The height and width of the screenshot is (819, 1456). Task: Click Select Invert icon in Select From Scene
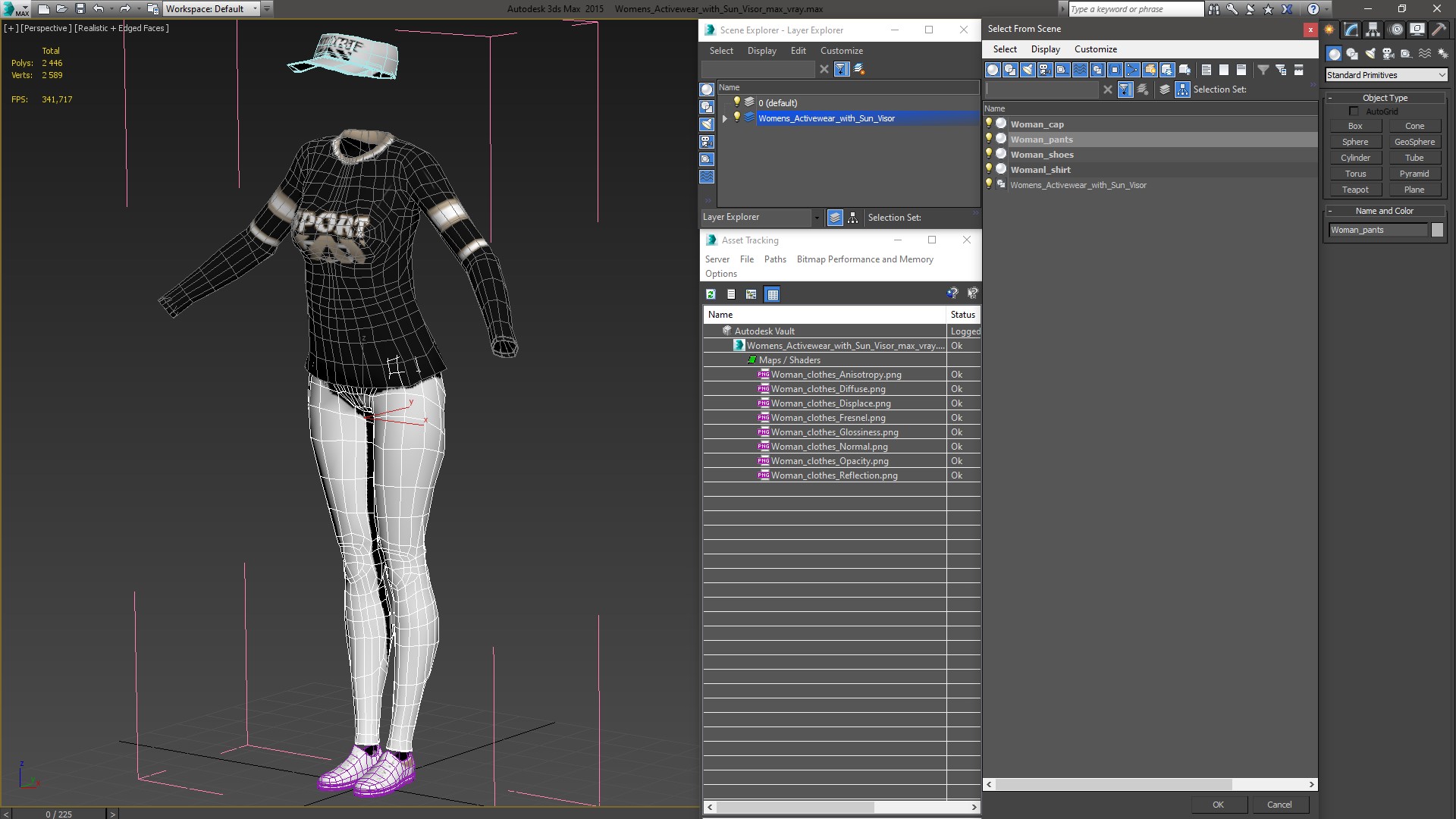coord(1241,70)
